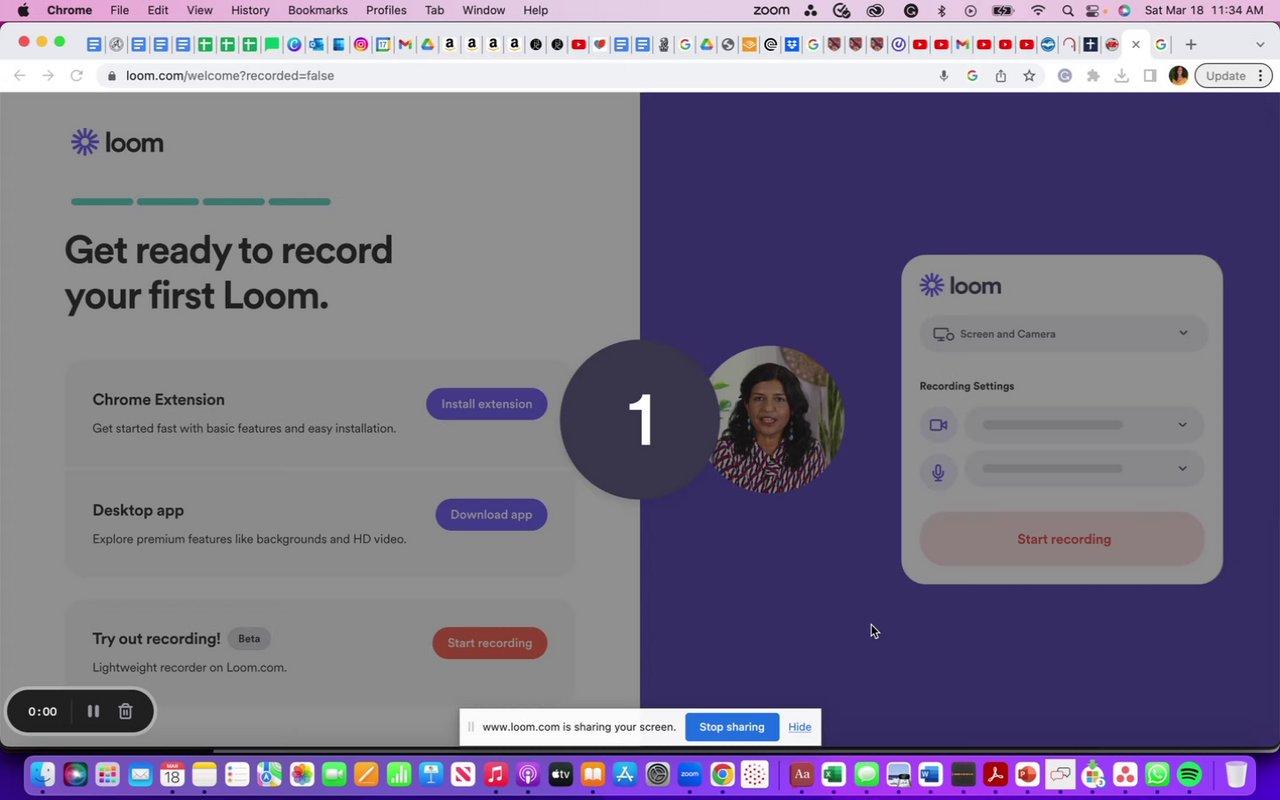The width and height of the screenshot is (1280, 800).
Task: Open Spotlight search in menu bar
Action: pyautogui.click(x=1068, y=10)
